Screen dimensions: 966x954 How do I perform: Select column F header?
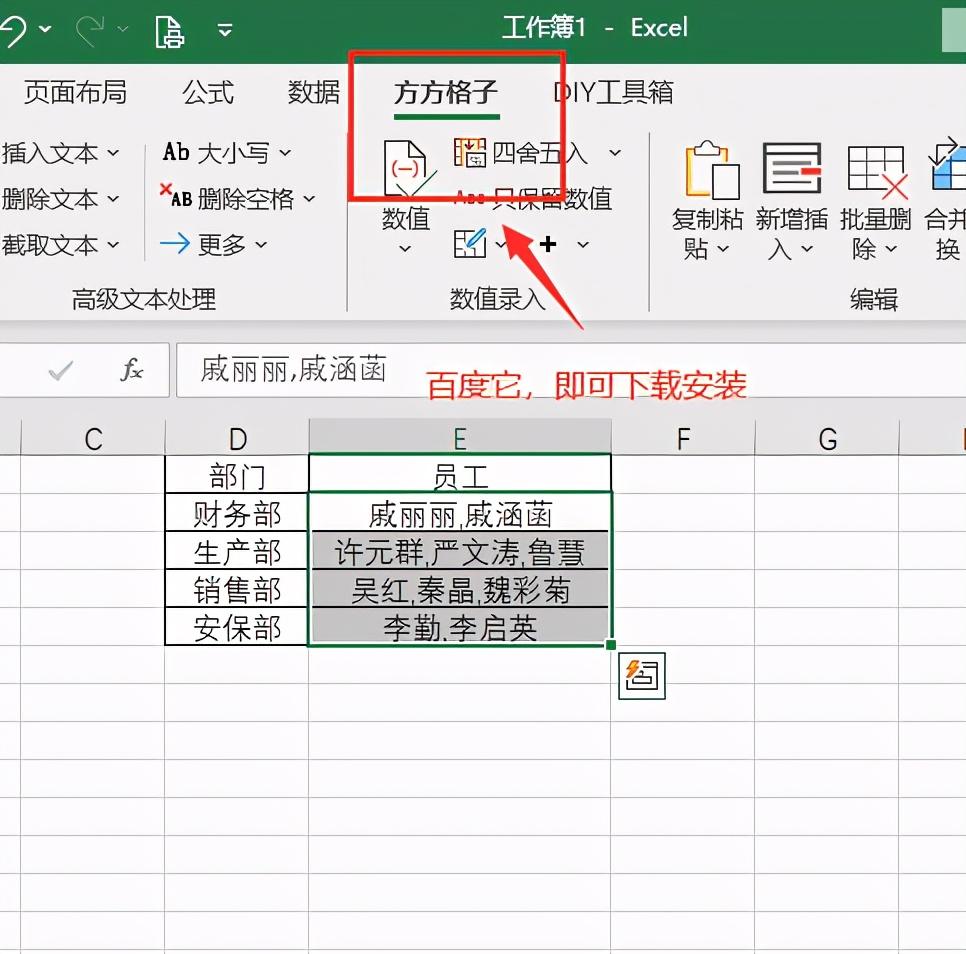[683, 438]
